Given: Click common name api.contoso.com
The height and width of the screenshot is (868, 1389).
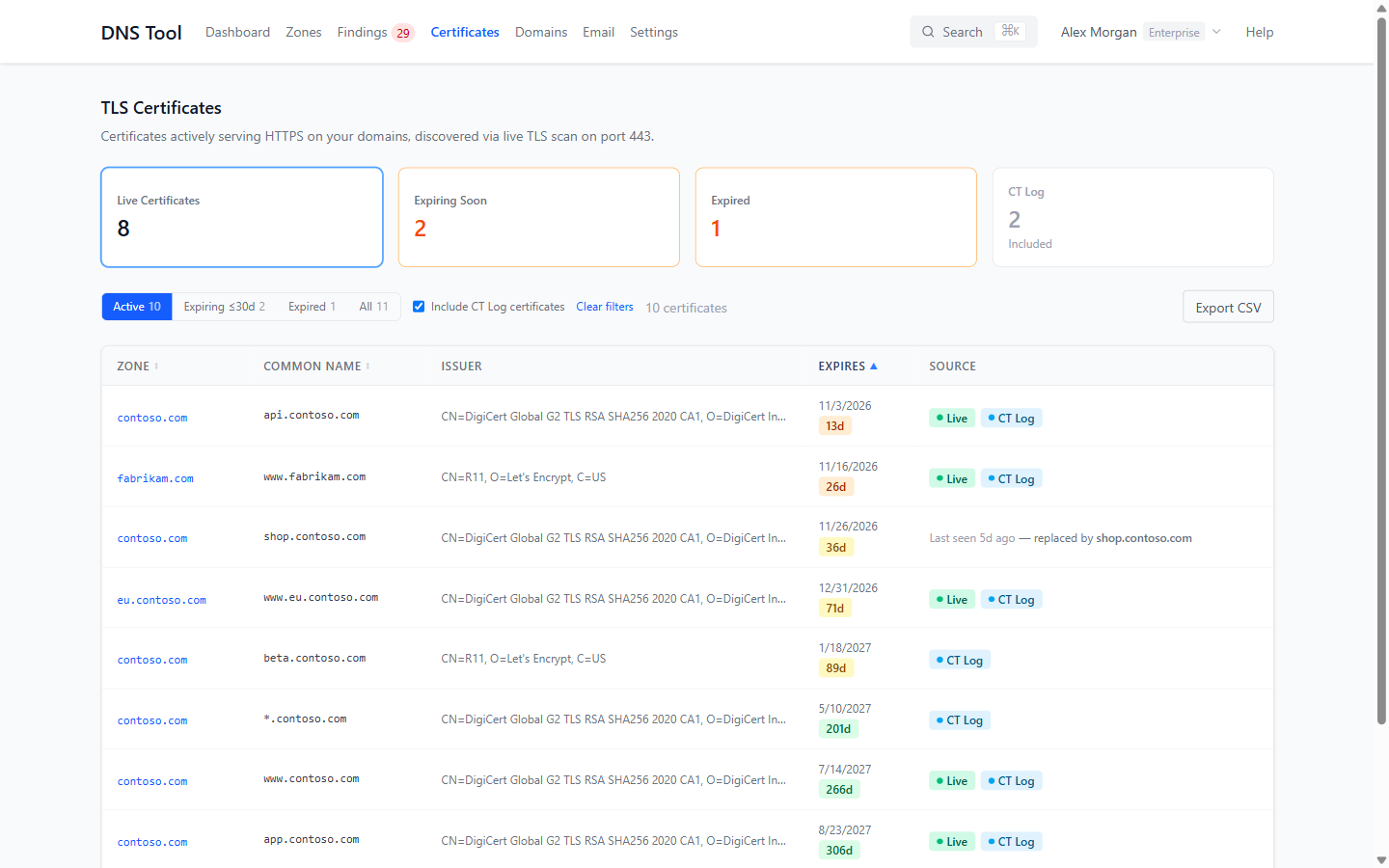Looking at the screenshot, I should pos(312,416).
